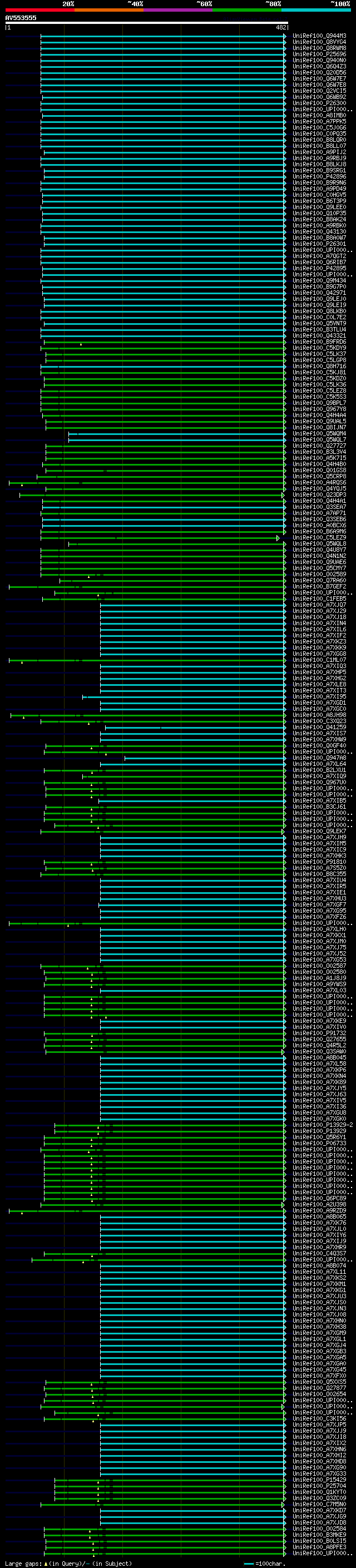Click the cyan ~100% identity legend segment

click(317, 10)
